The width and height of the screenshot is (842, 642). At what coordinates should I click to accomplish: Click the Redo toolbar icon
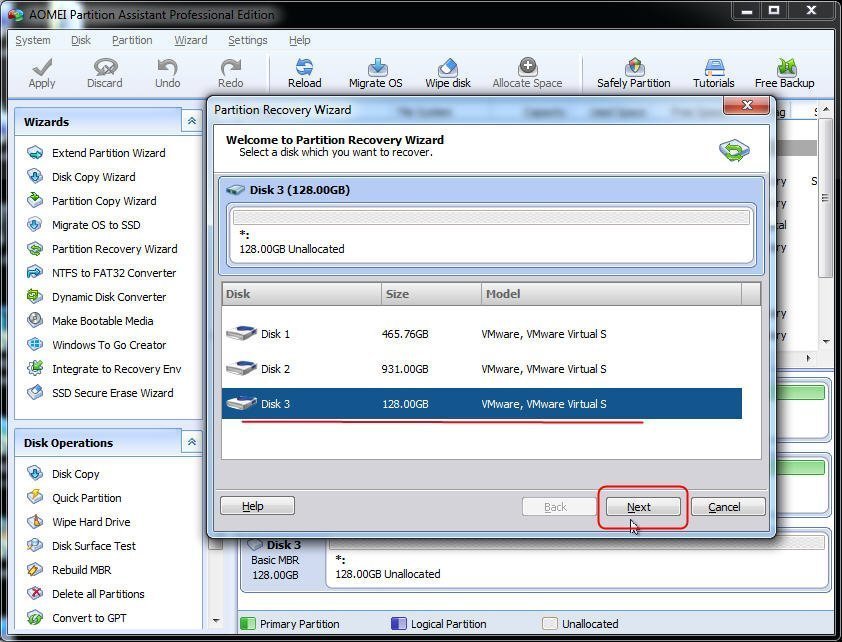click(x=231, y=73)
